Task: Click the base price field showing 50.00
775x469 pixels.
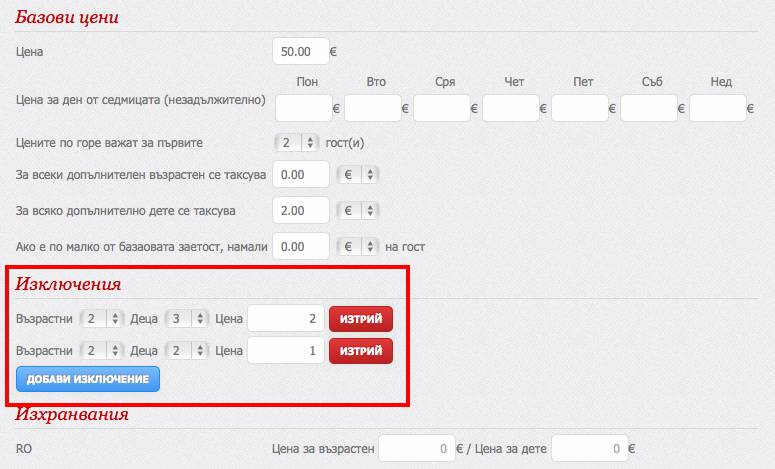Action: (x=301, y=51)
